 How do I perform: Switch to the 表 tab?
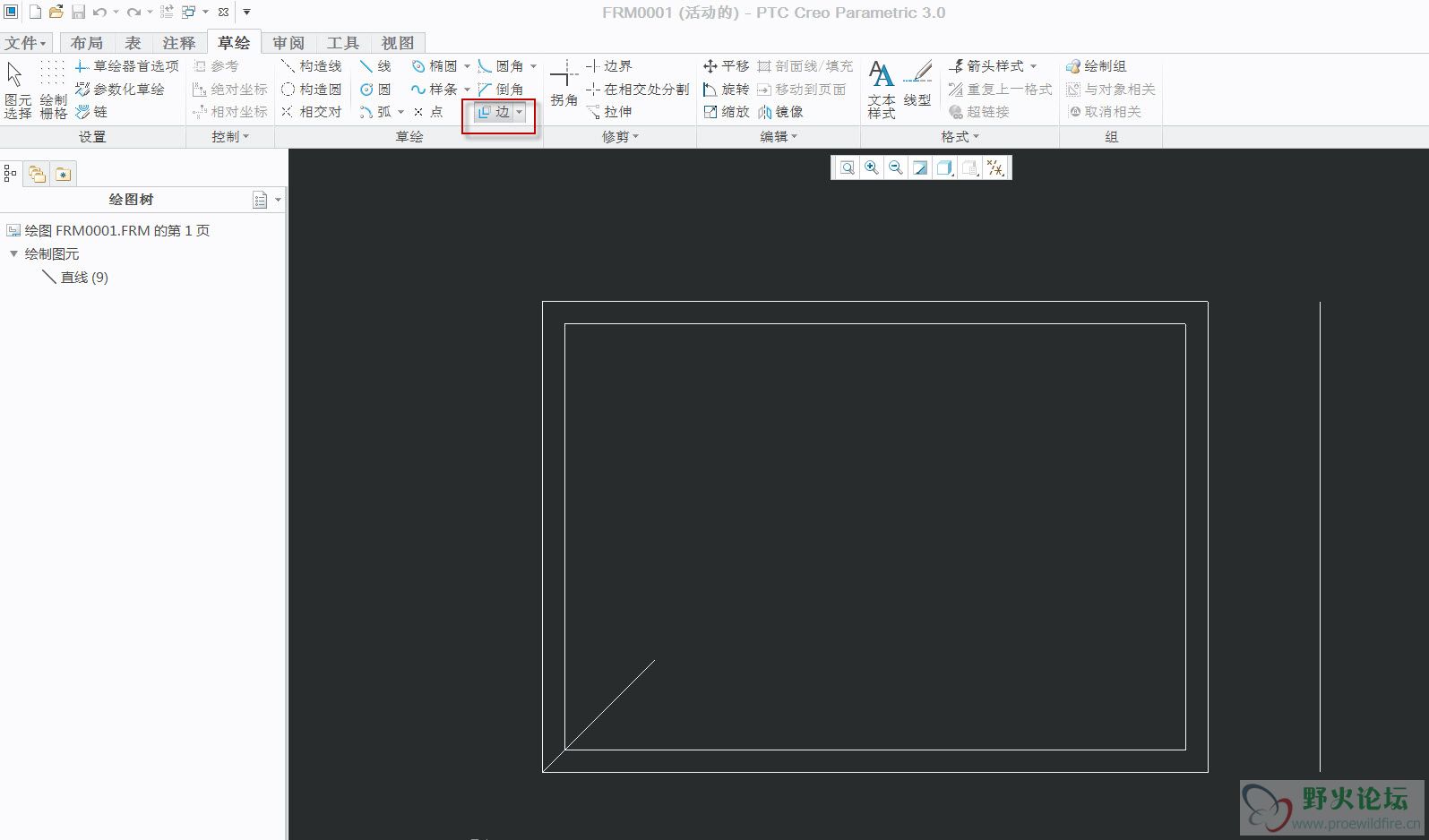pos(133,43)
